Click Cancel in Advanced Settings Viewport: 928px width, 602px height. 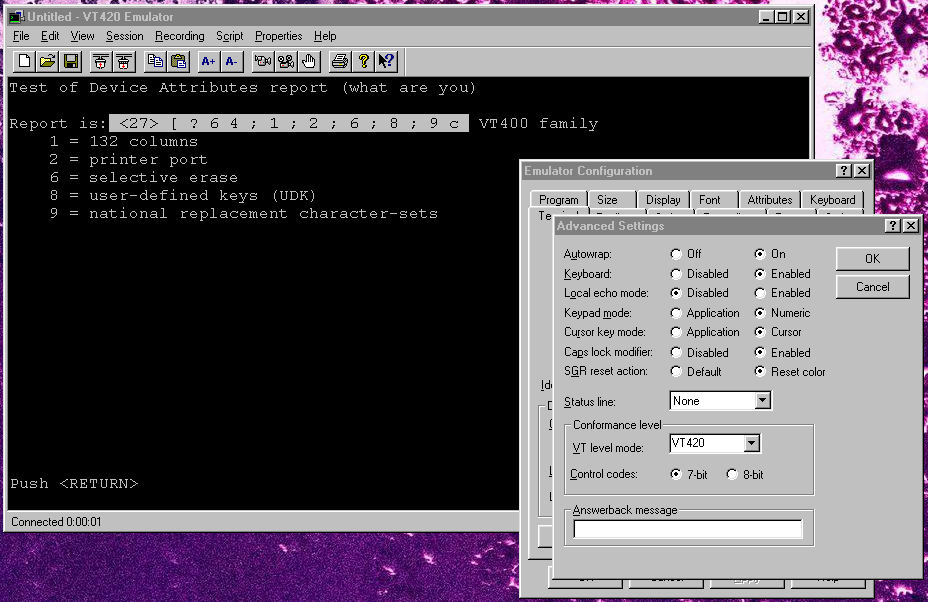click(872, 287)
